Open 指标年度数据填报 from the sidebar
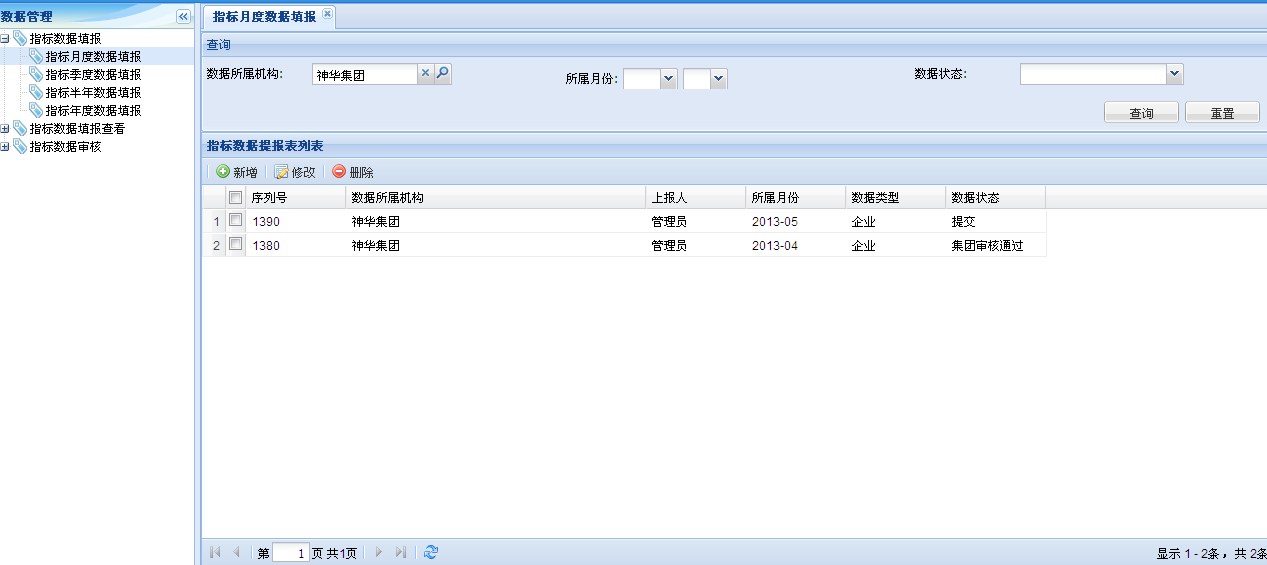 93,111
